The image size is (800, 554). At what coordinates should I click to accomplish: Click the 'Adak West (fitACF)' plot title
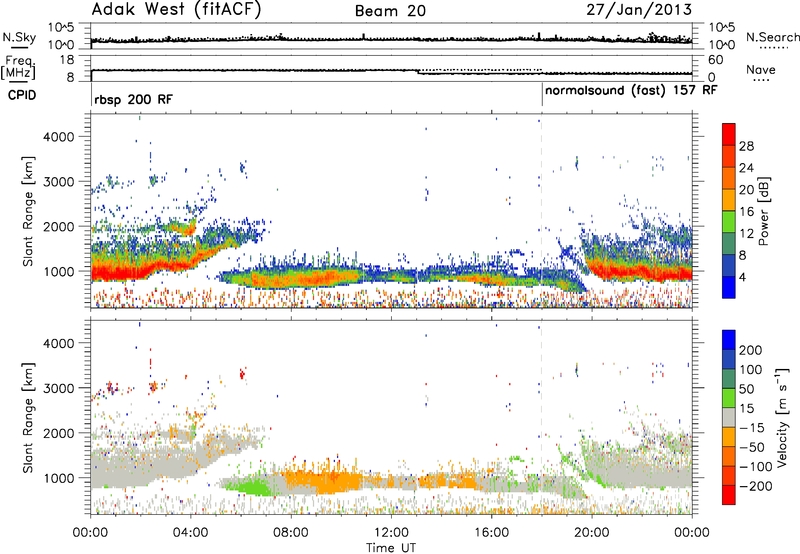(x=176, y=10)
